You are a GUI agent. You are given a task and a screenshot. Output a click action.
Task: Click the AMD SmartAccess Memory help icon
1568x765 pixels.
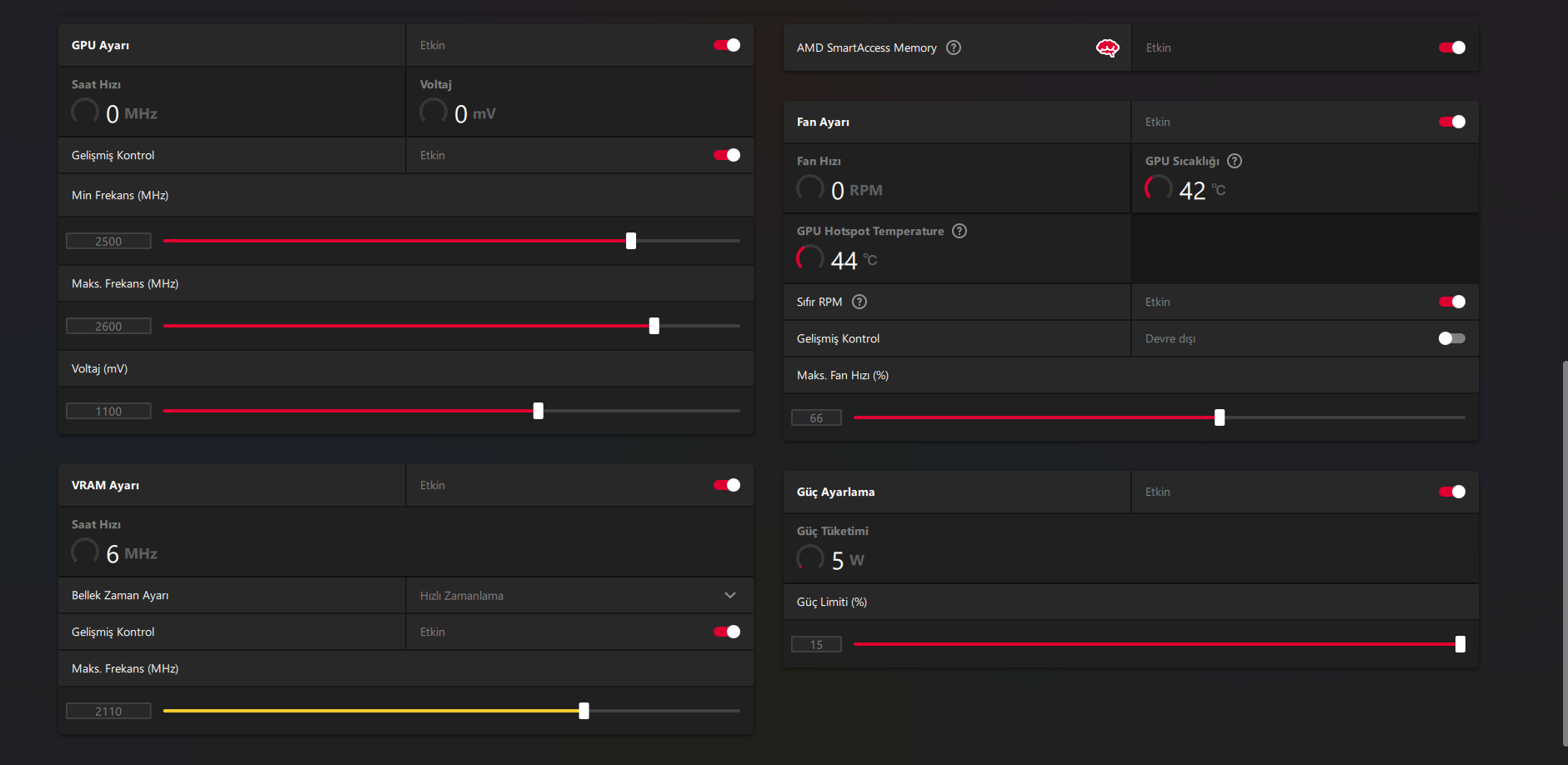click(x=954, y=47)
